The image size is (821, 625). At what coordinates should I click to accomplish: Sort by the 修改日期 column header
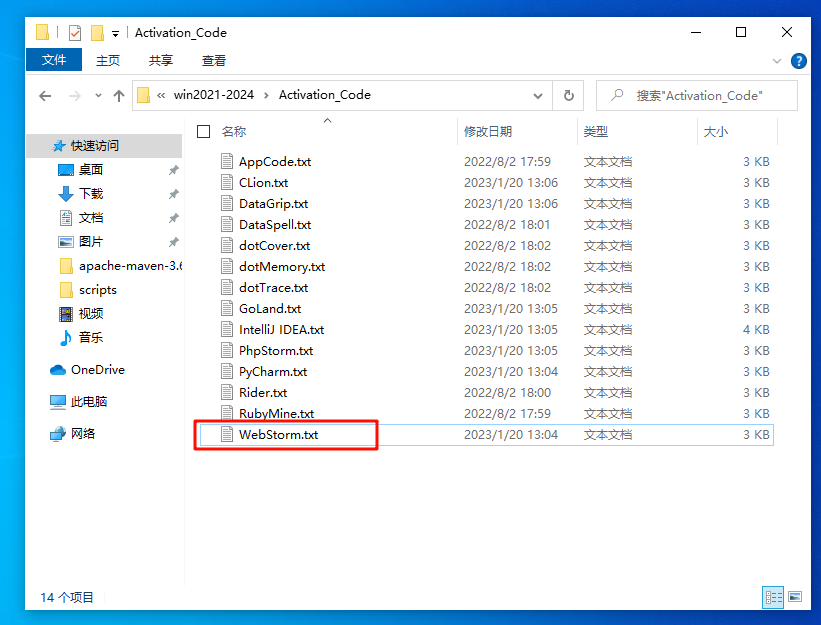point(488,131)
